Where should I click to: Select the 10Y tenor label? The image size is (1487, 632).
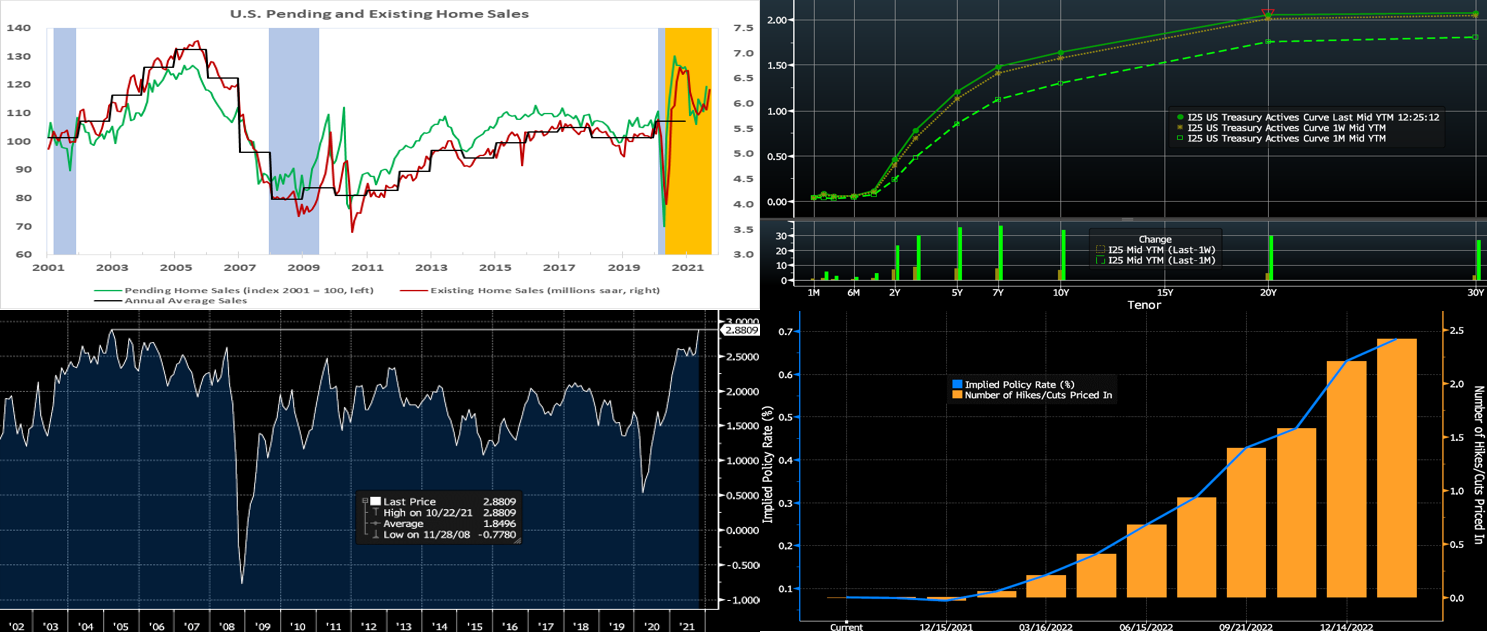click(x=1062, y=292)
